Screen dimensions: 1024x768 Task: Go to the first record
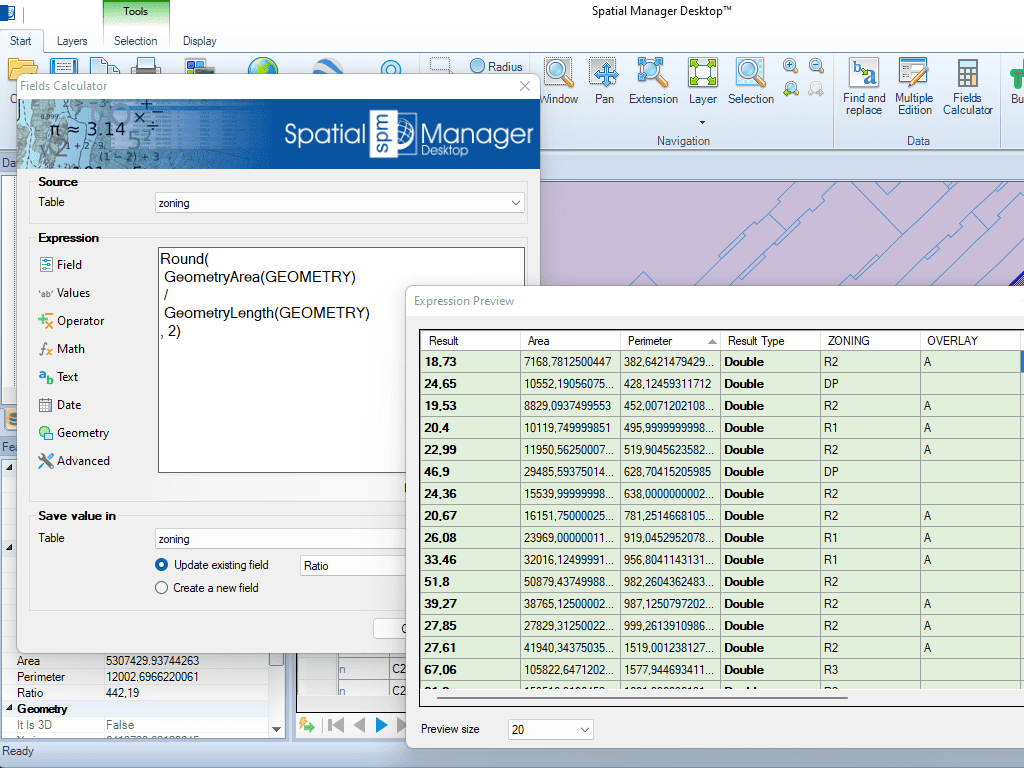[336, 725]
